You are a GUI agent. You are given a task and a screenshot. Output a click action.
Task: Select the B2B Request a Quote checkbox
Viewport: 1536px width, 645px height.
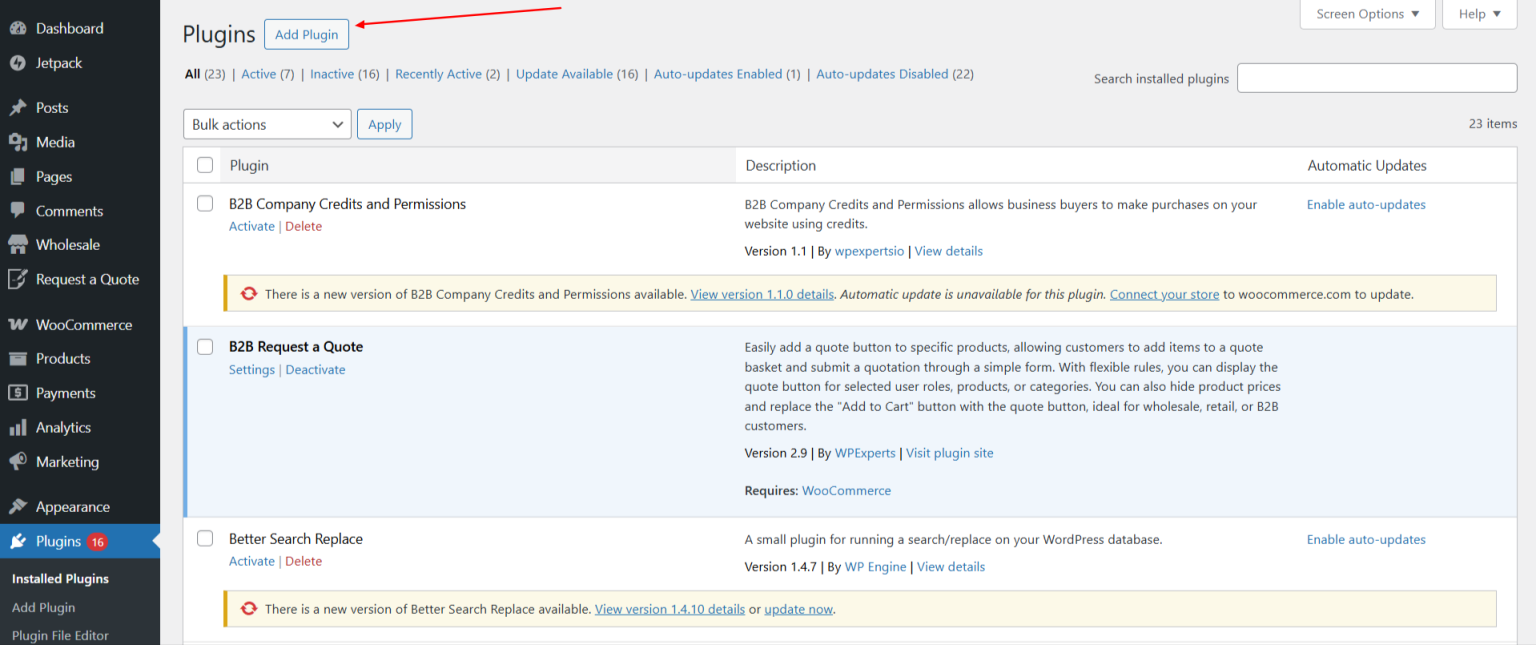pos(205,346)
